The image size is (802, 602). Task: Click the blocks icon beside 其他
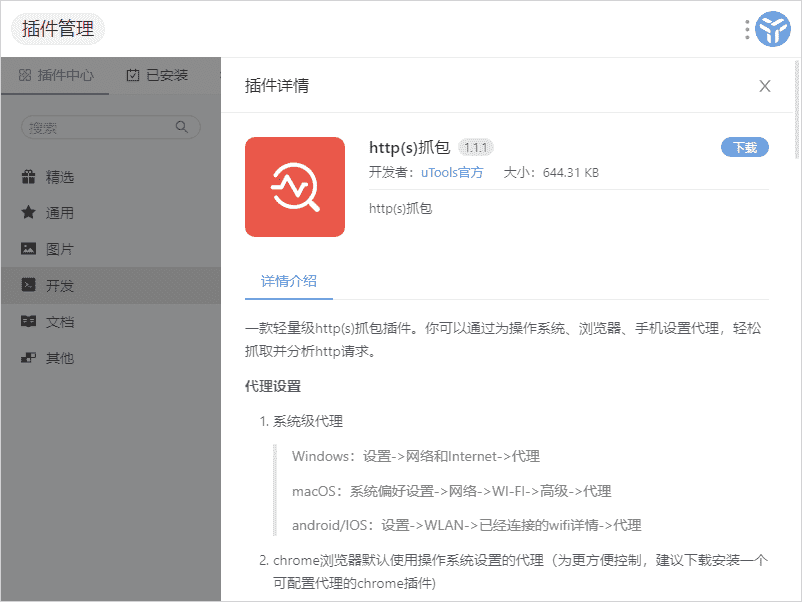29,358
